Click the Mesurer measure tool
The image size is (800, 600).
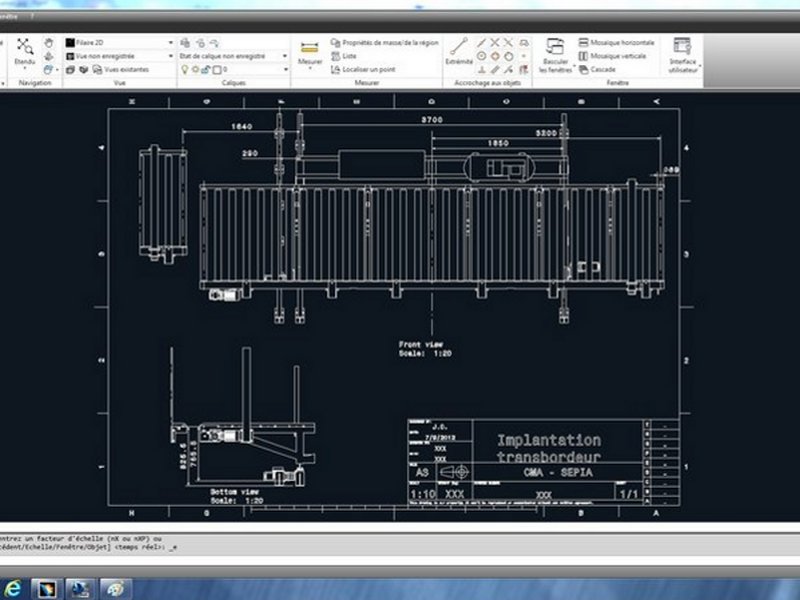[x=310, y=52]
